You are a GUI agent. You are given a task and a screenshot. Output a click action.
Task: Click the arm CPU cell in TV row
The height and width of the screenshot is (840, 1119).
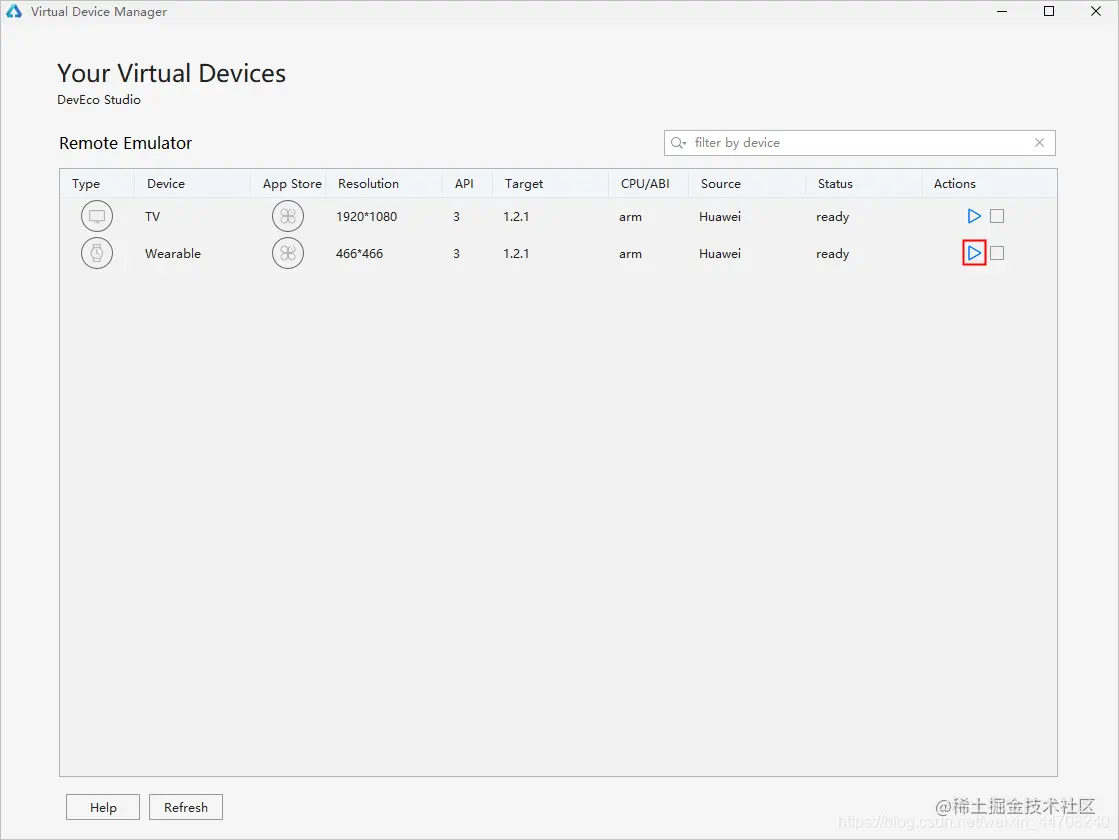coord(630,217)
